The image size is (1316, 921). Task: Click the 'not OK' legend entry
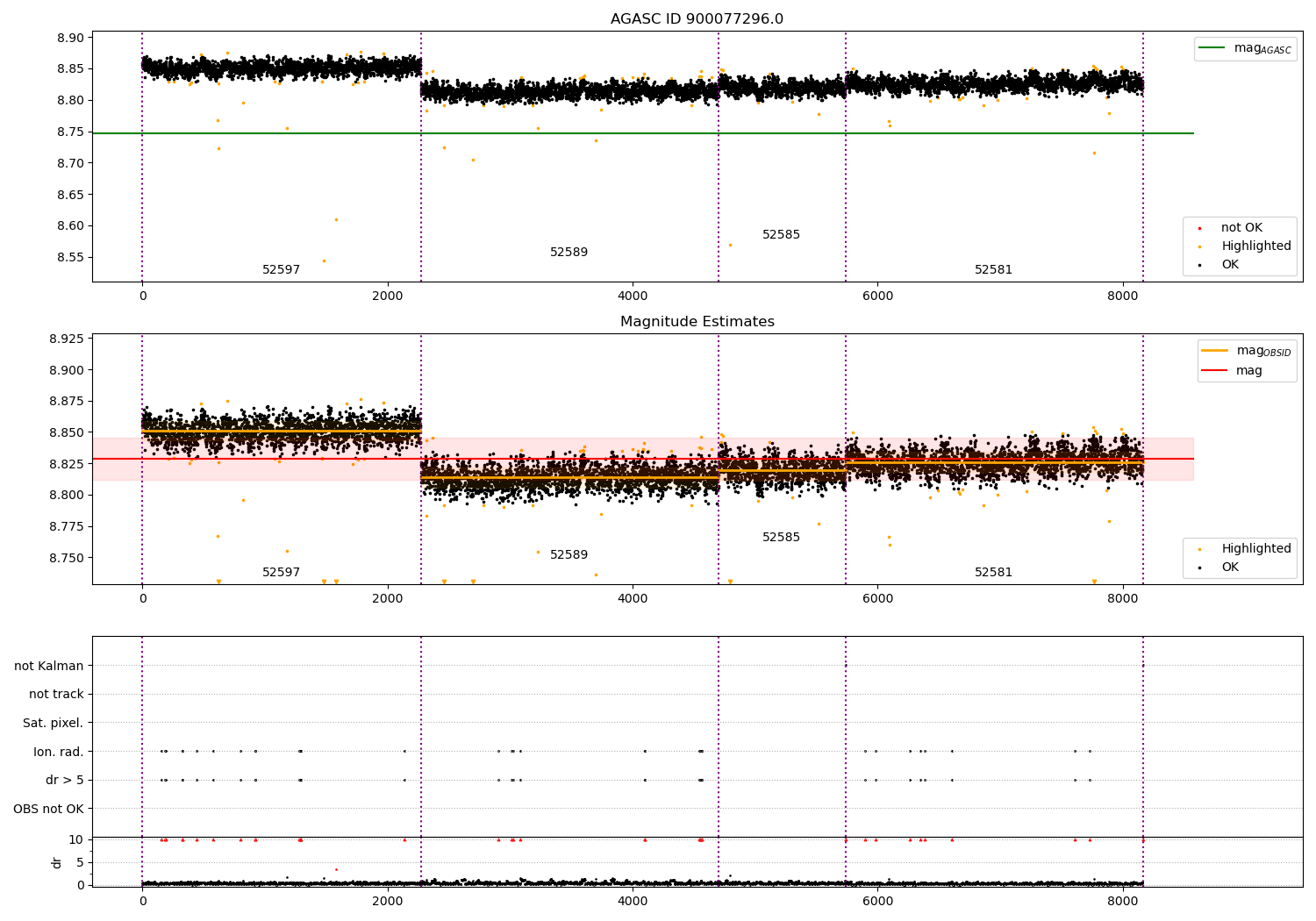1241,228
